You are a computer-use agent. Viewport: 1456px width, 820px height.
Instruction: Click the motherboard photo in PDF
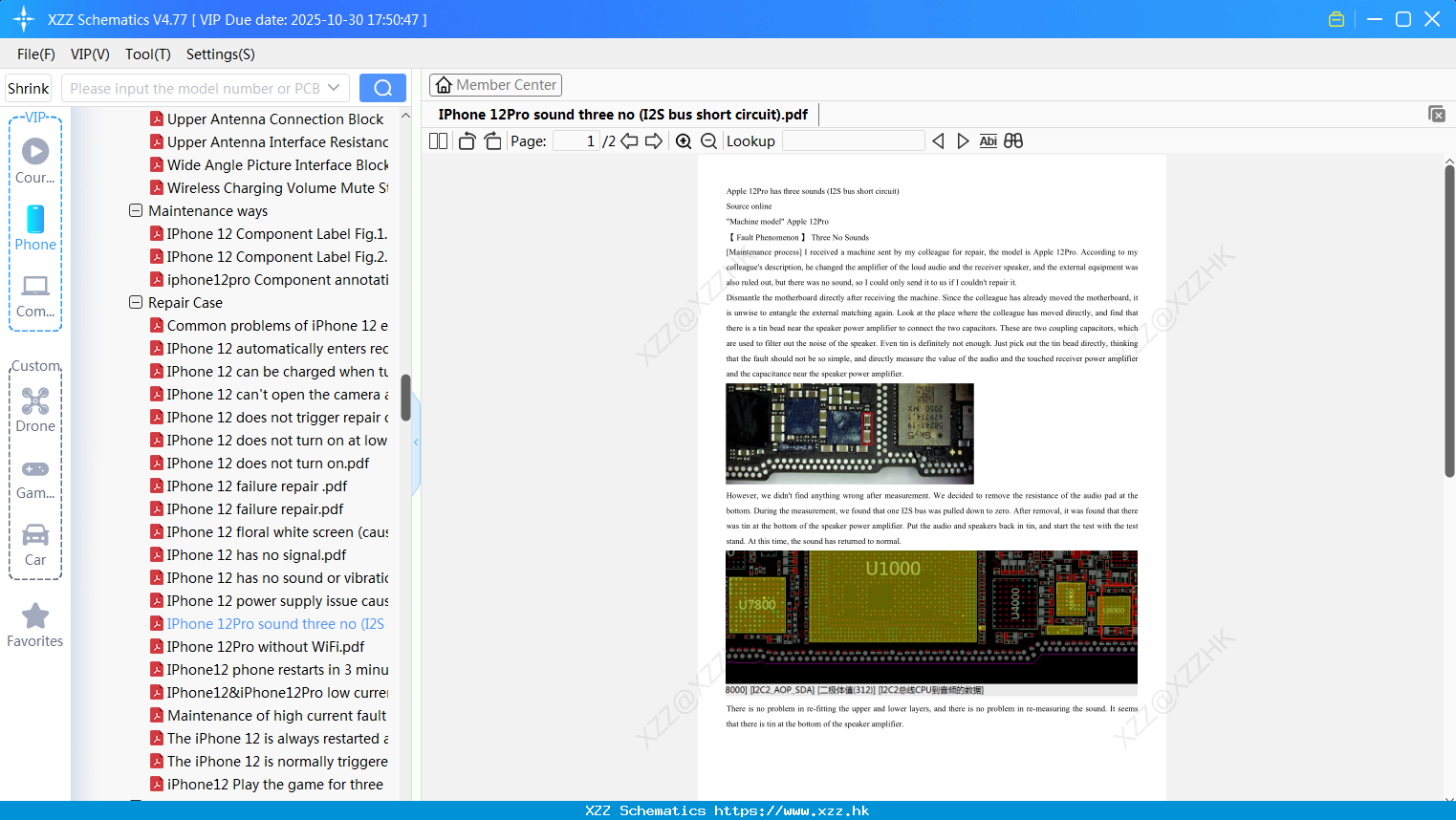pyautogui.click(x=850, y=433)
